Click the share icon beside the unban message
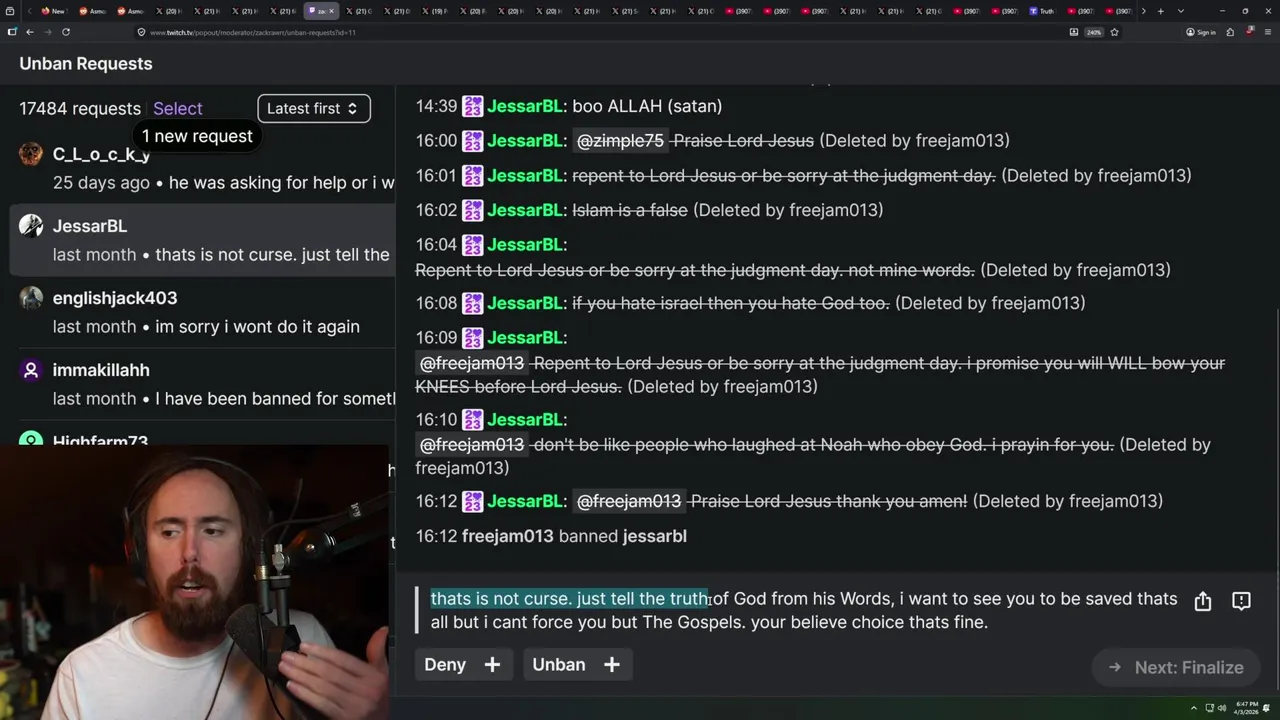The width and height of the screenshot is (1280, 720). (x=1203, y=601)
